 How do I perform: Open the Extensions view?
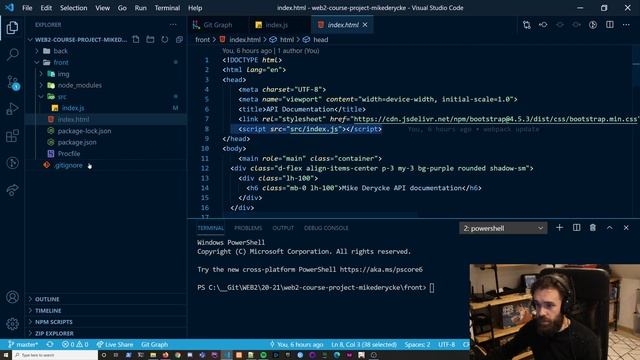[x=12, y=136]
